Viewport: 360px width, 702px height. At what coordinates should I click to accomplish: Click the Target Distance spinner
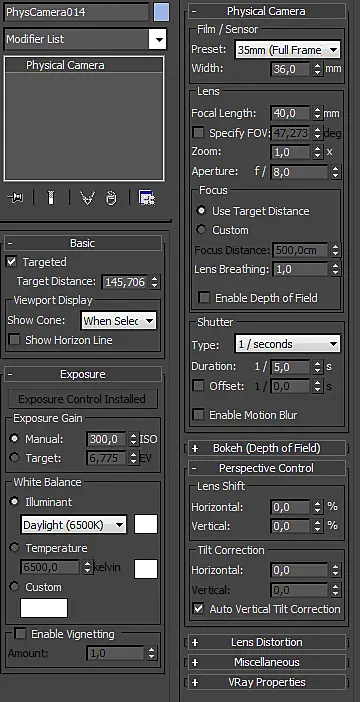(x=154, y=282)
